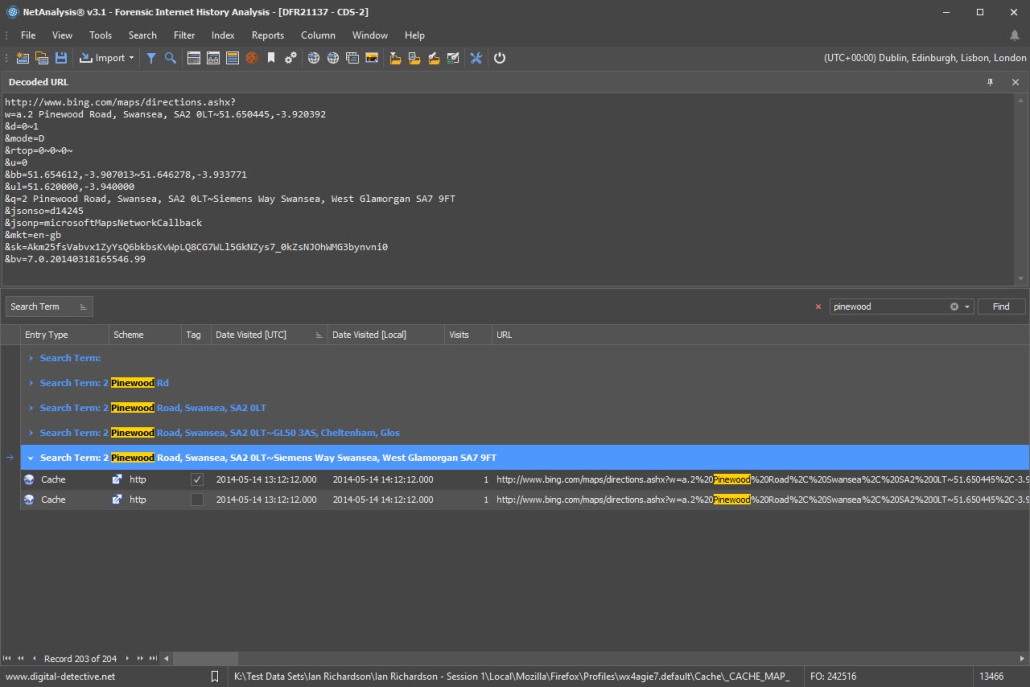Open the find box history dropdown arrow
Screen dimensions: 1030x687
pos(967,307)
